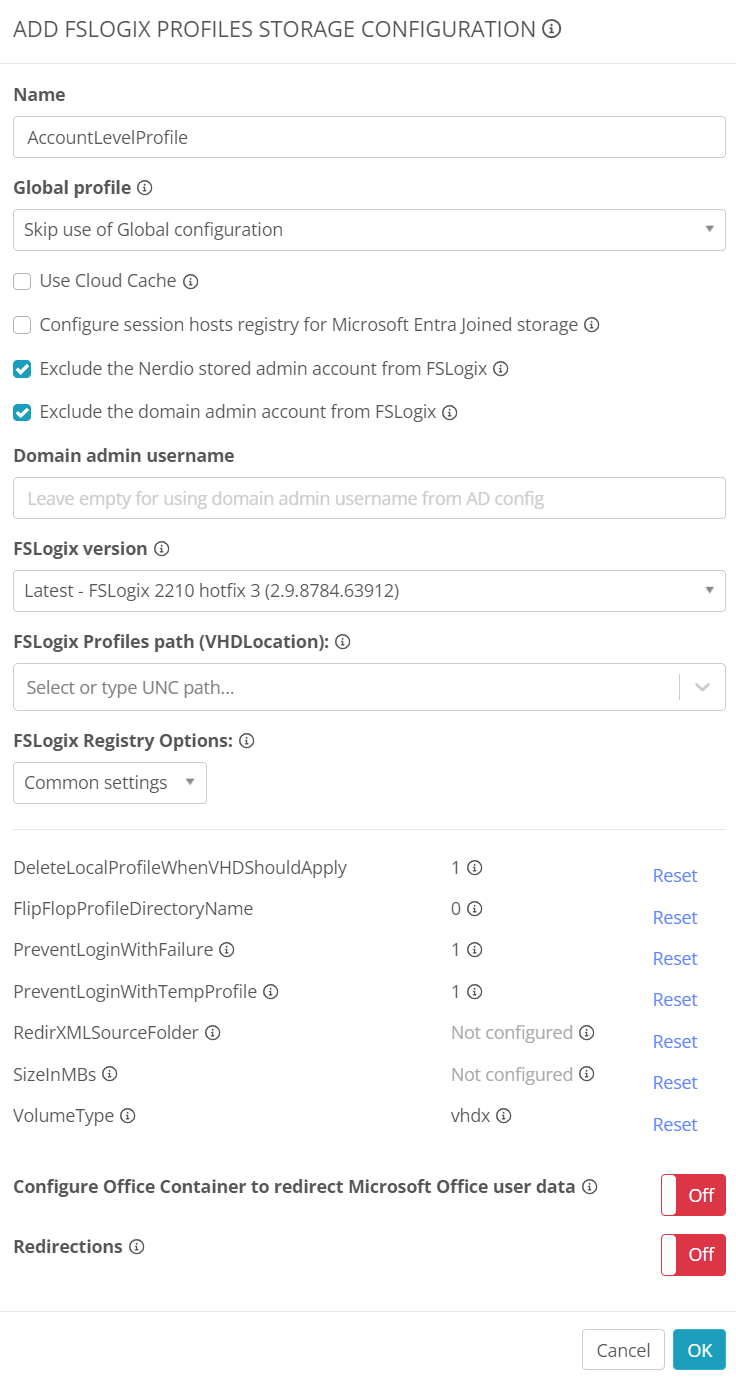The image size is (736, 1377).
Task: Click info icon beside vhdx value
Action: 504,1115
